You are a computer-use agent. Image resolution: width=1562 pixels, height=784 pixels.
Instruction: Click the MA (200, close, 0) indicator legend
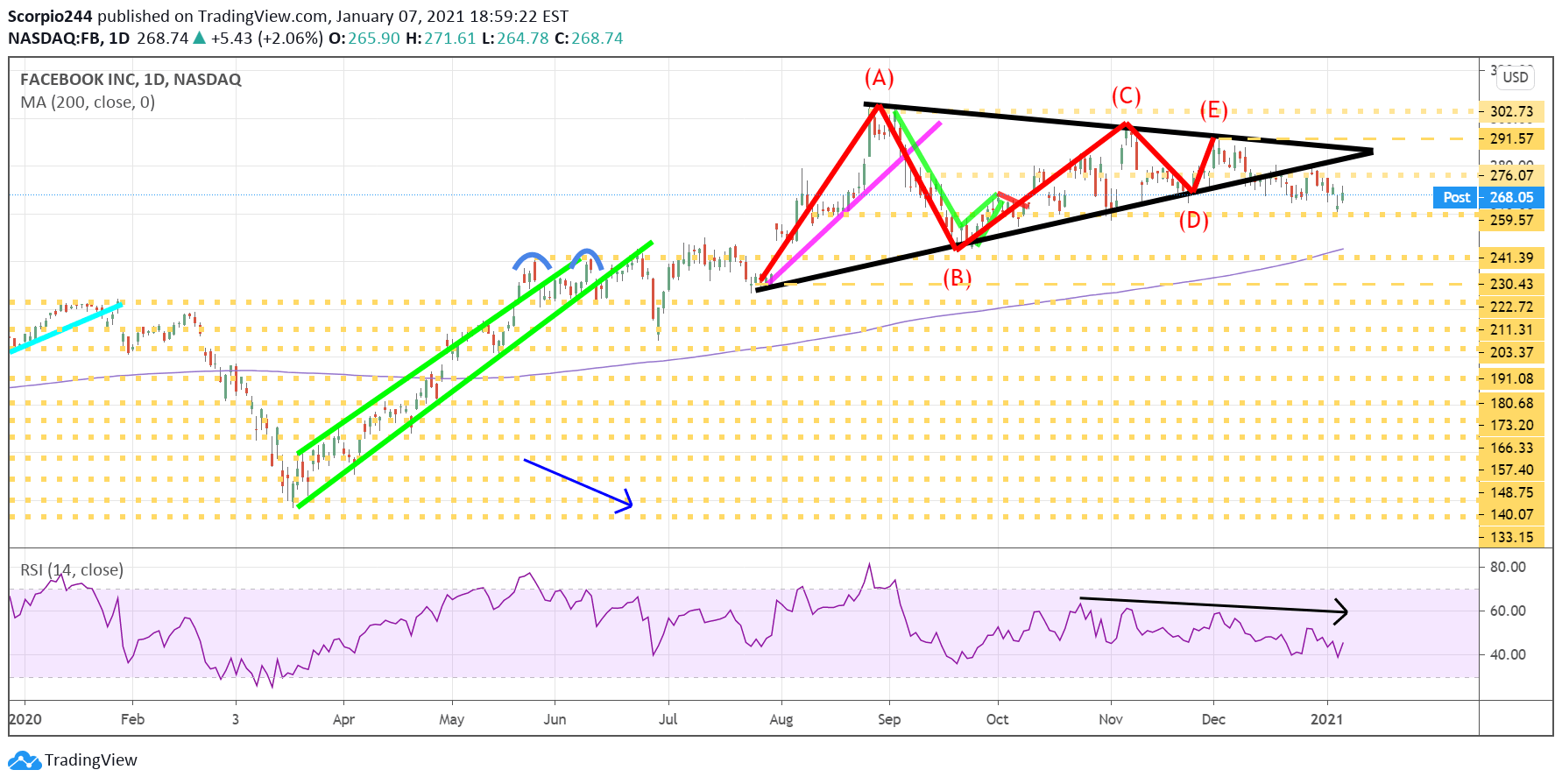88,102
